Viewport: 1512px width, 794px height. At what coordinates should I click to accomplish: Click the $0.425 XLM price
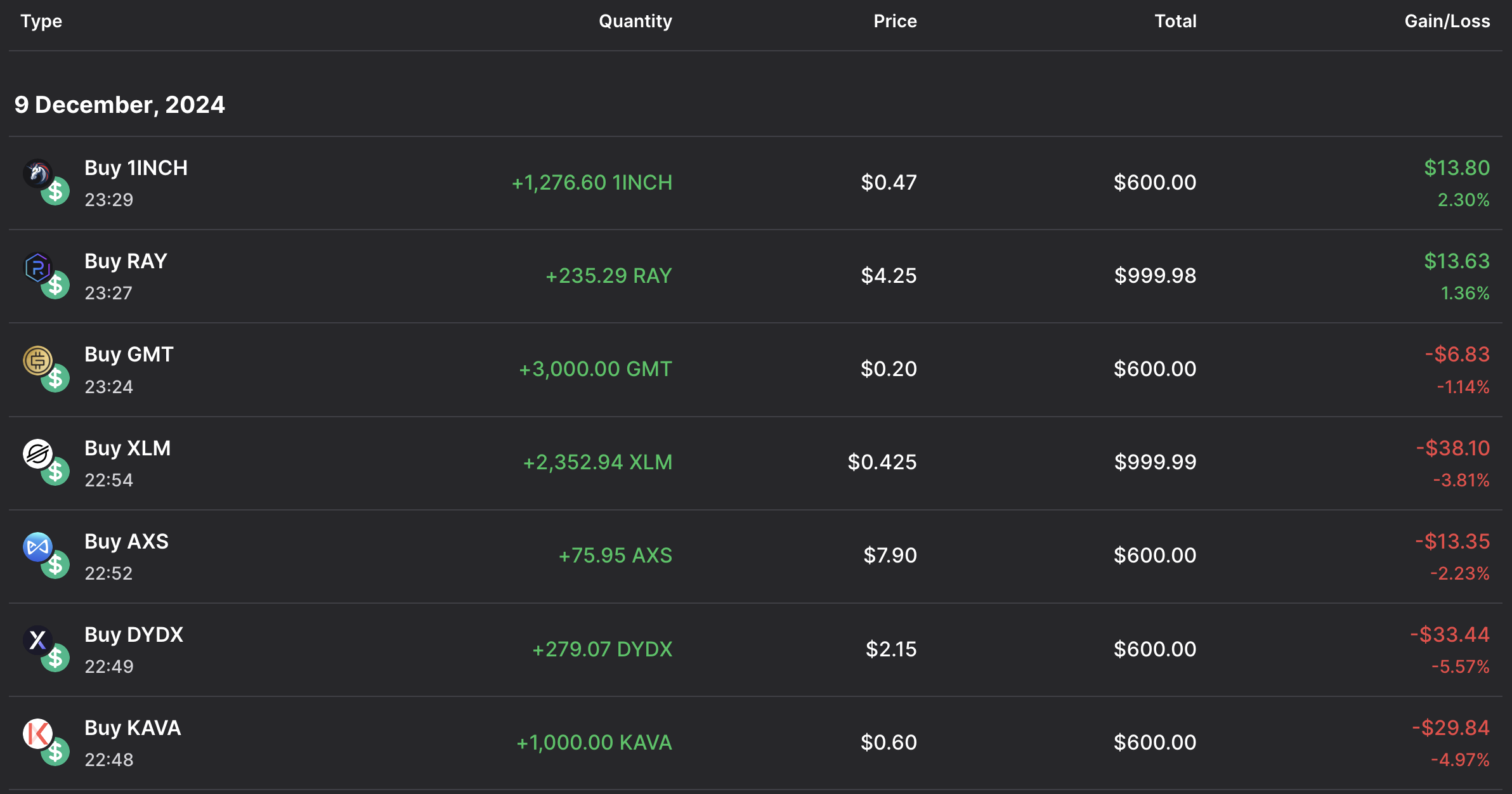coord(882,462)
